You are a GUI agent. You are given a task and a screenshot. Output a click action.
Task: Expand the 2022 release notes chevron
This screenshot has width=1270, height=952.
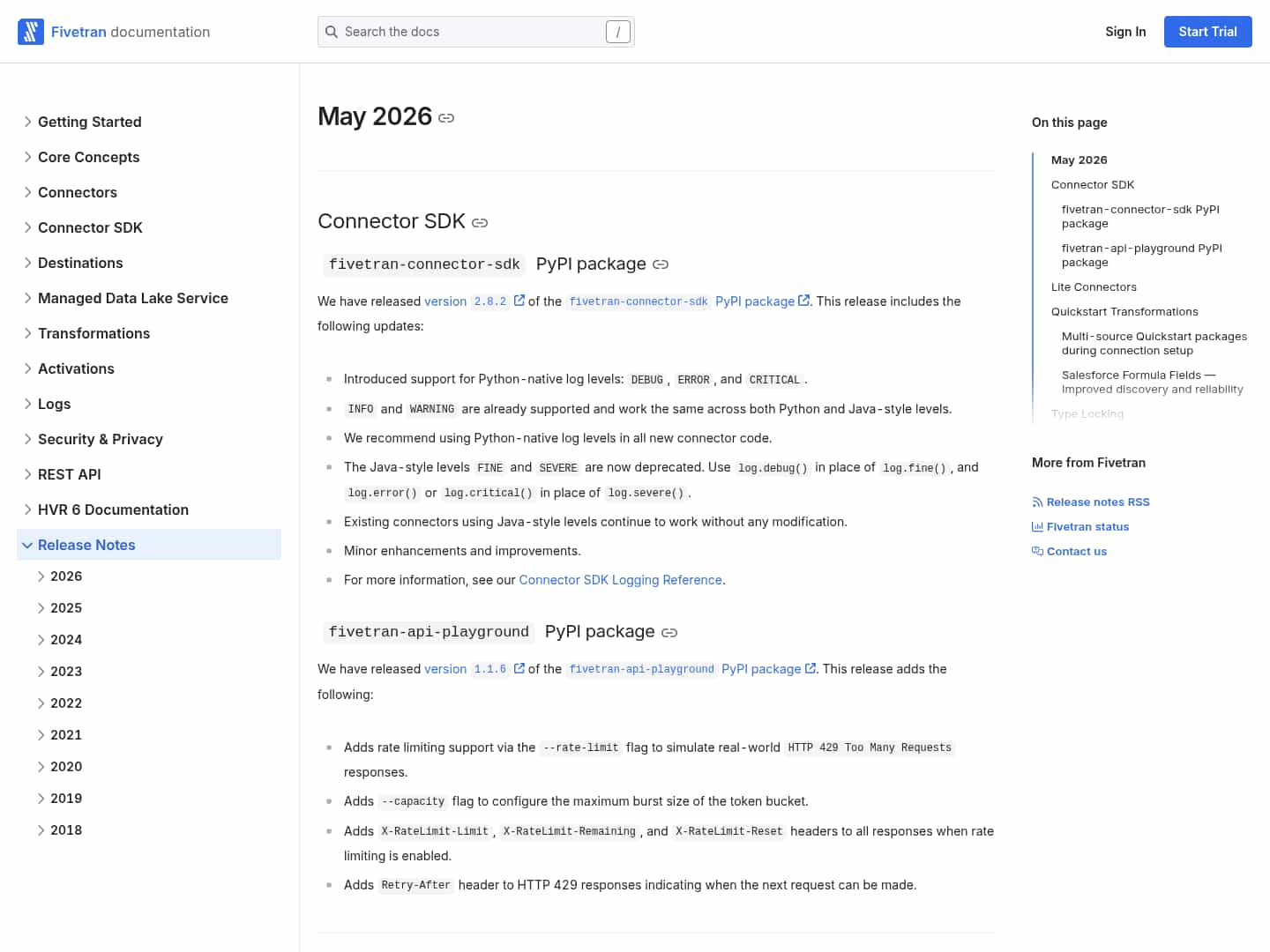[41, 703]
